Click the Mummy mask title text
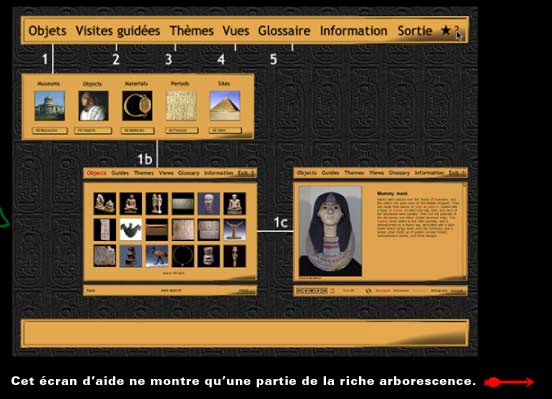Screen dimensions: 552x399 coord(392,193)
